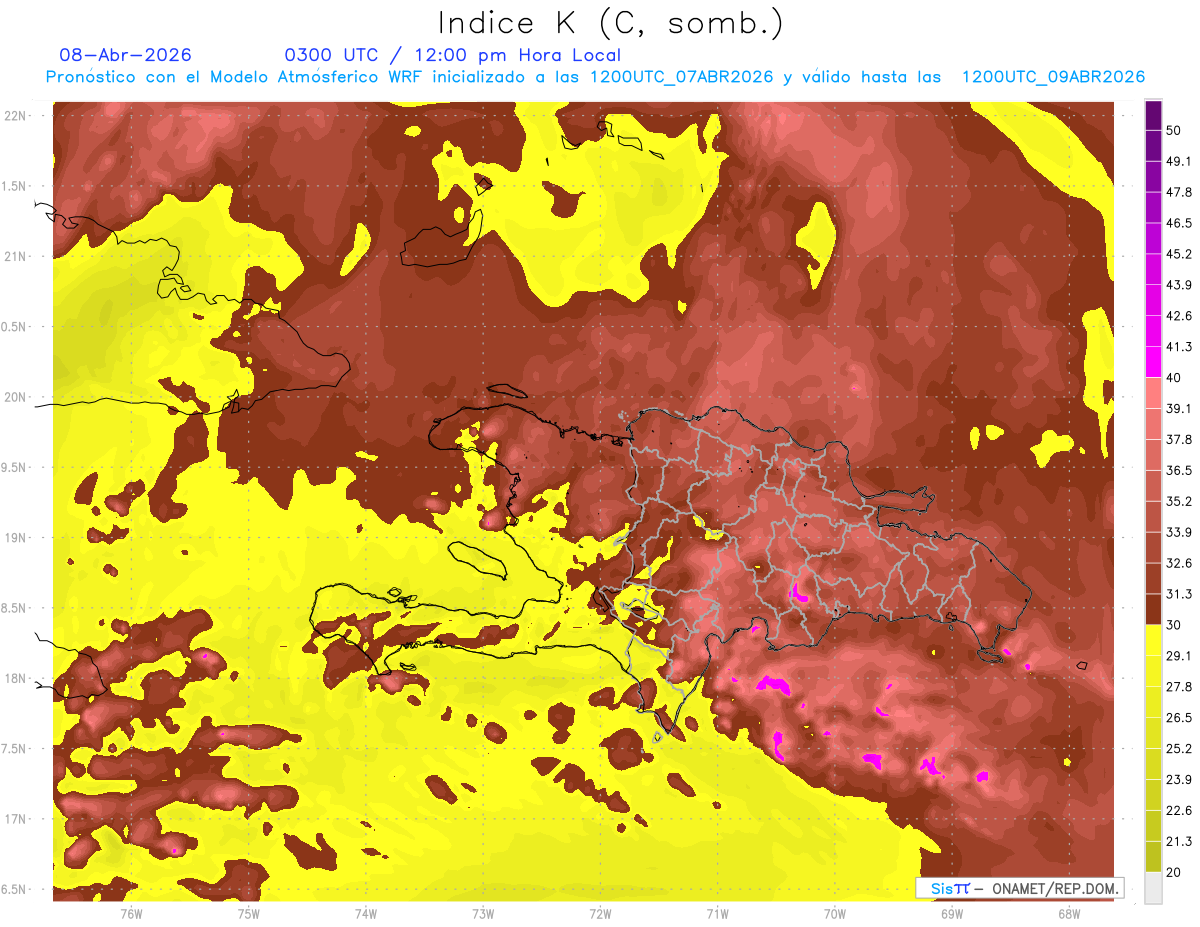
Task: Click the dark purple swatch at legend top
Action: [x=1153, y=115]
